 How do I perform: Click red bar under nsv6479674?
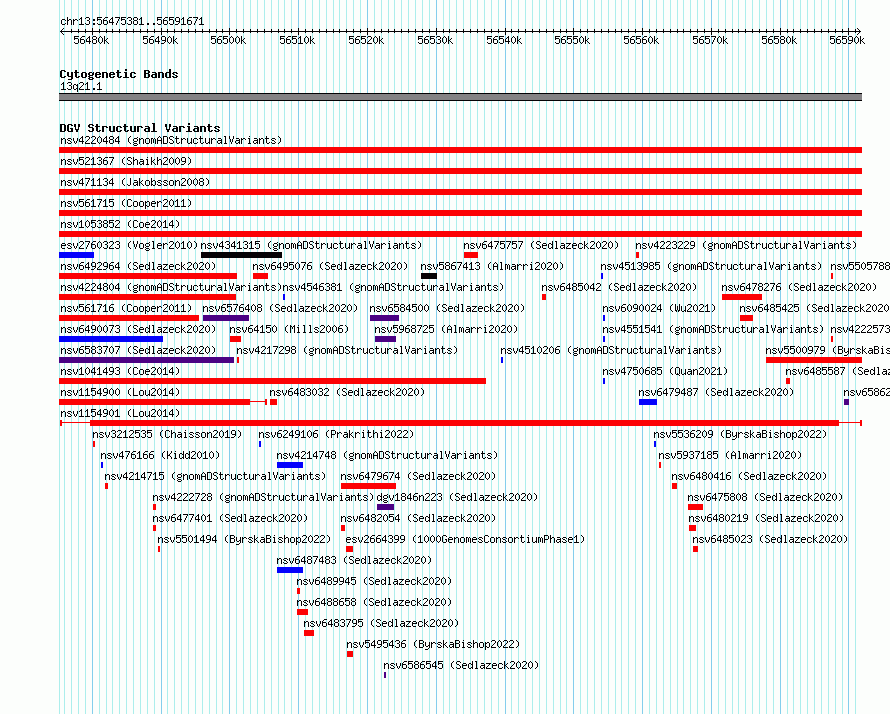(x=368, y=486)
